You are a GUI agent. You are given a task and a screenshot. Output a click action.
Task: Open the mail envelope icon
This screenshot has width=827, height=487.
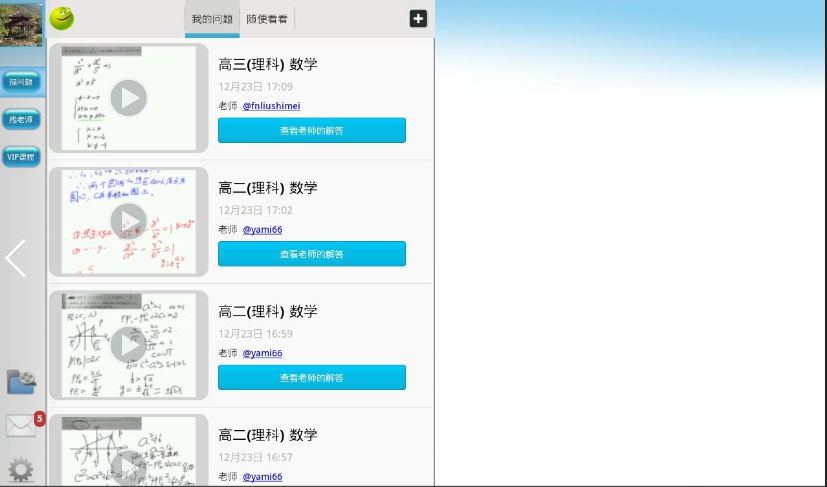[21, 425]
